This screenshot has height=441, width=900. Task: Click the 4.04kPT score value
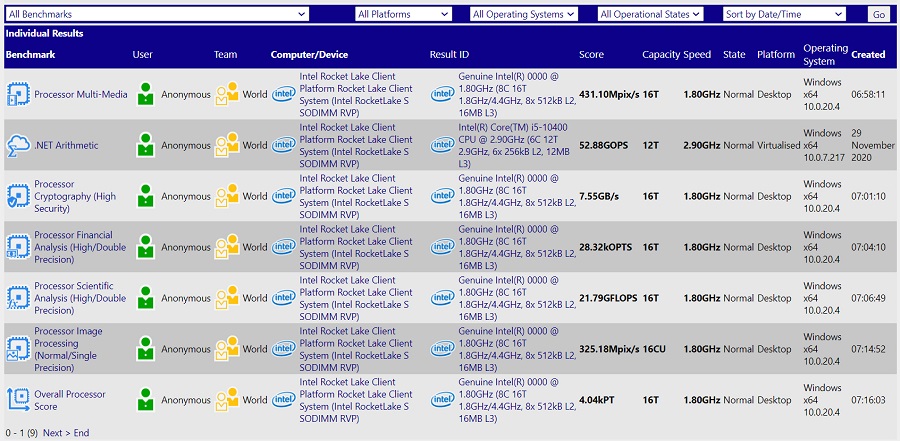(x=596, y=400)
